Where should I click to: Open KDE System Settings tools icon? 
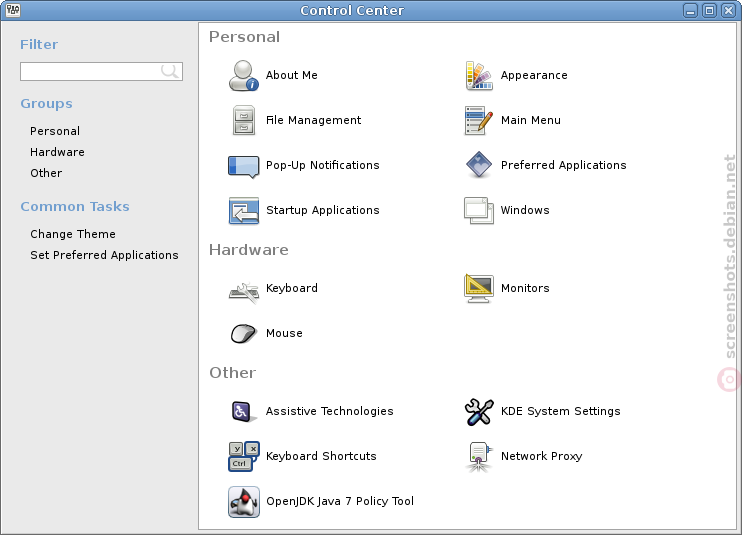479,411
